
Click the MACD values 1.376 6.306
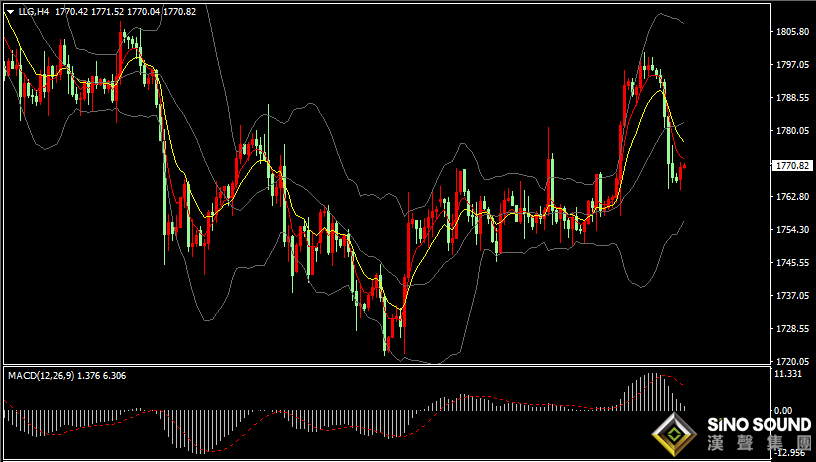click(x=101, y=376)
